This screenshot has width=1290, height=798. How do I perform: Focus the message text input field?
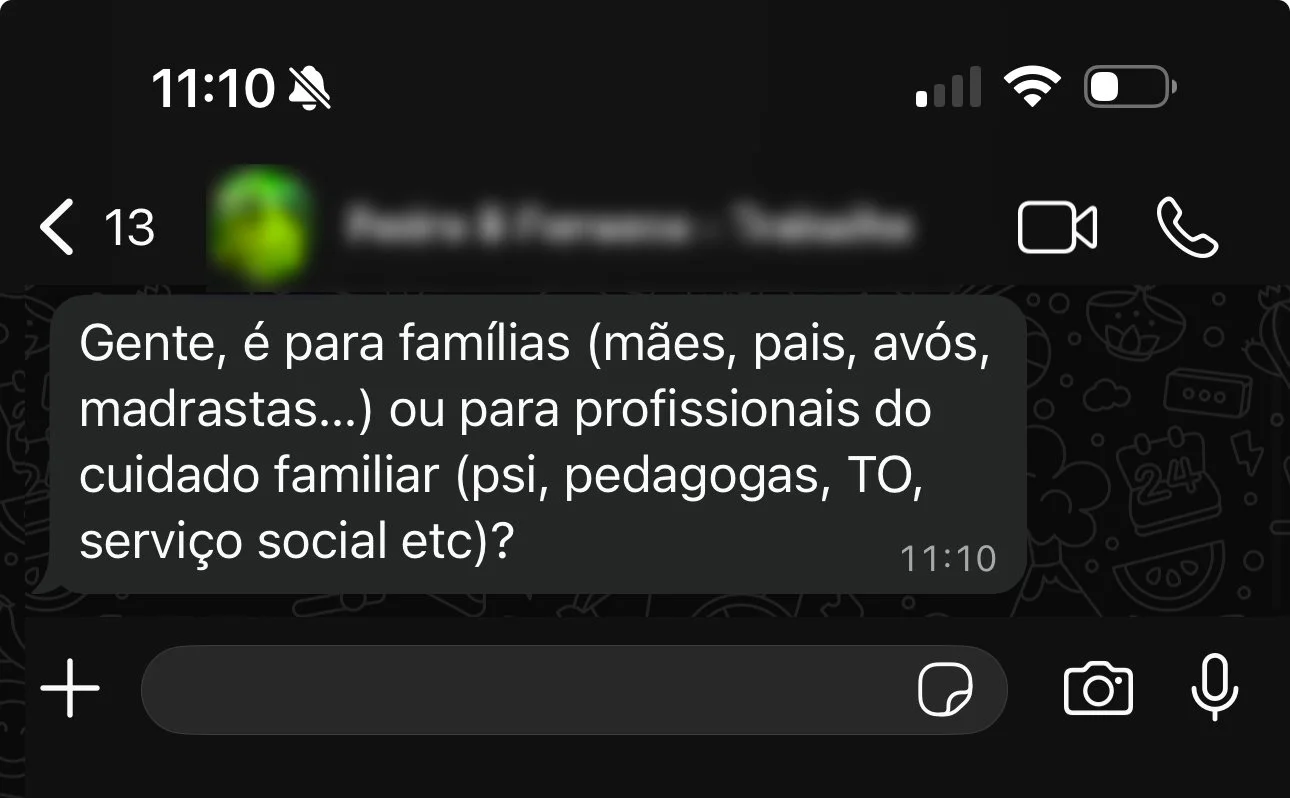pyautogui.click(x=574, y=690)
